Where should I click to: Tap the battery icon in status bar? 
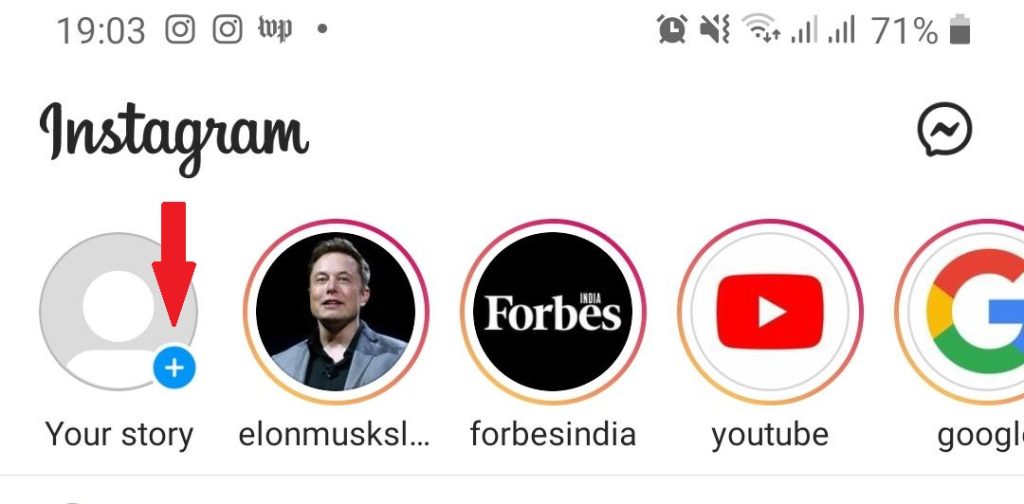pyautogui.click(x=959, y=29)
